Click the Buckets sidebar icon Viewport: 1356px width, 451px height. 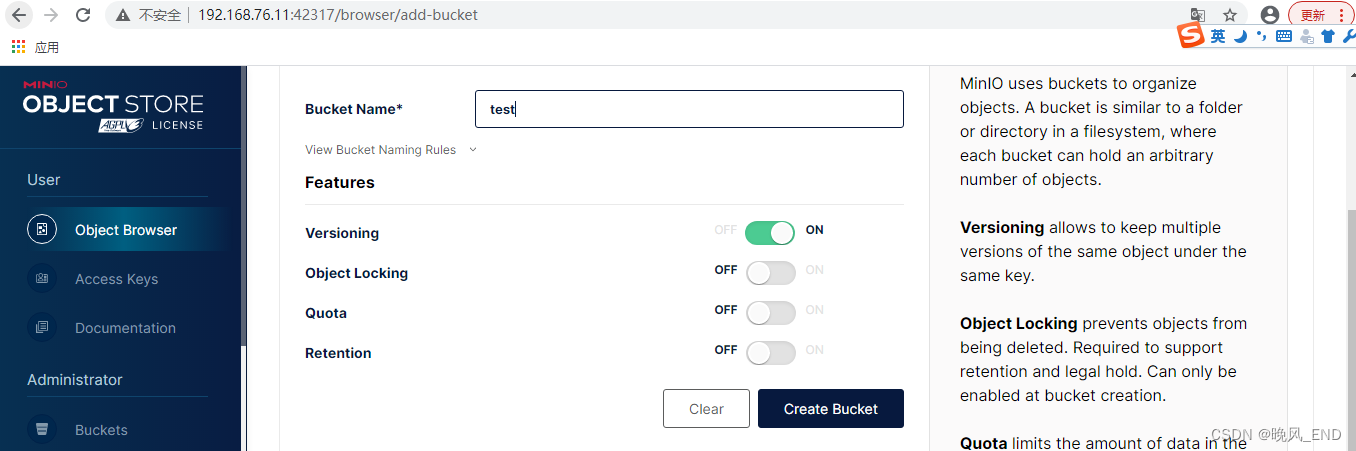42,430
